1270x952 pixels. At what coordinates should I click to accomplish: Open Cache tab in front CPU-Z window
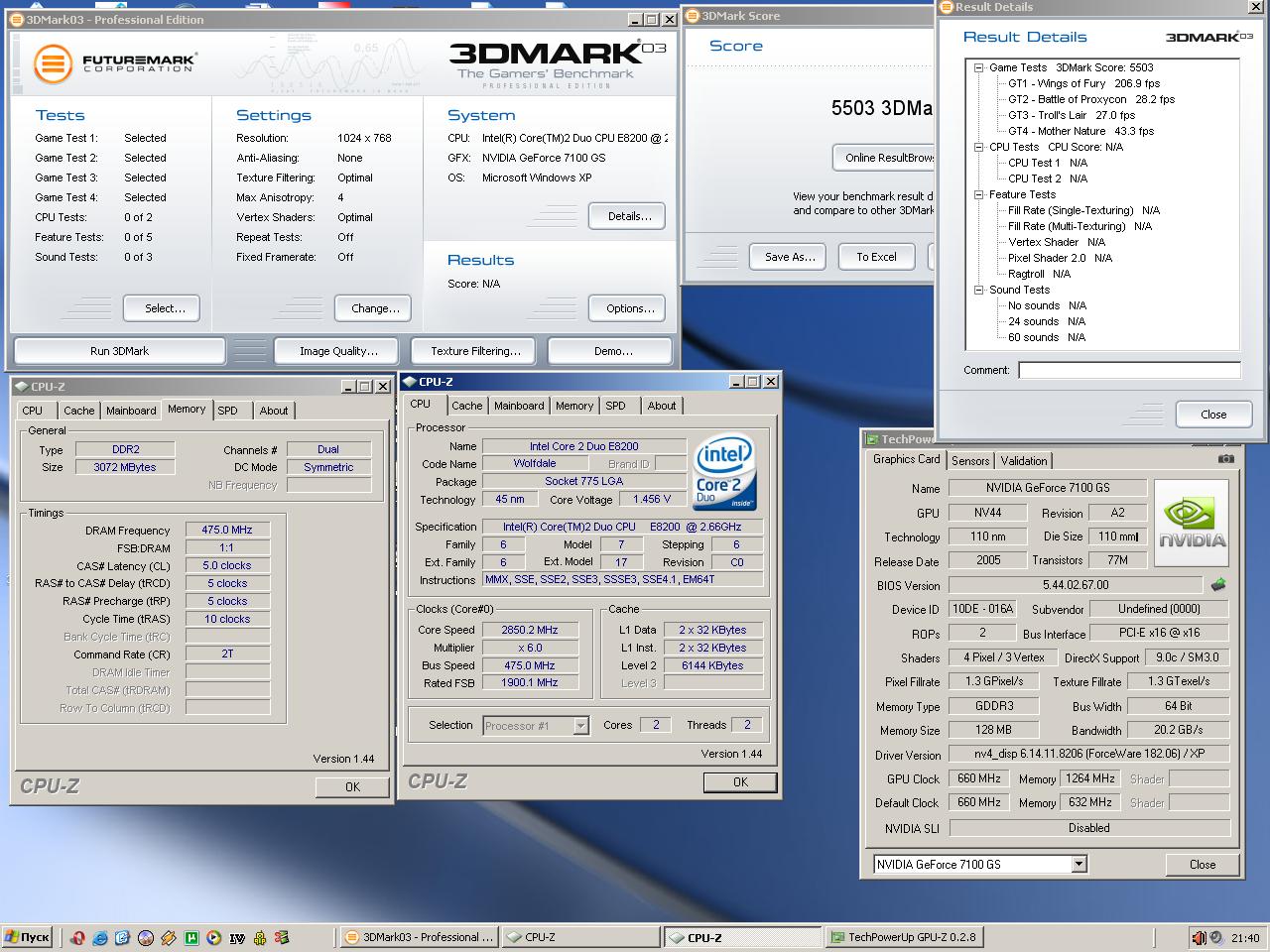[466, 406]
